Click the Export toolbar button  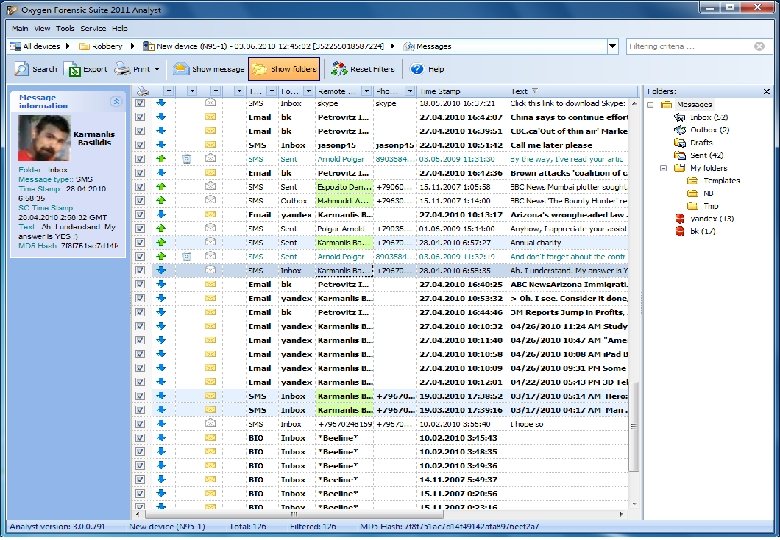(86, 69)
